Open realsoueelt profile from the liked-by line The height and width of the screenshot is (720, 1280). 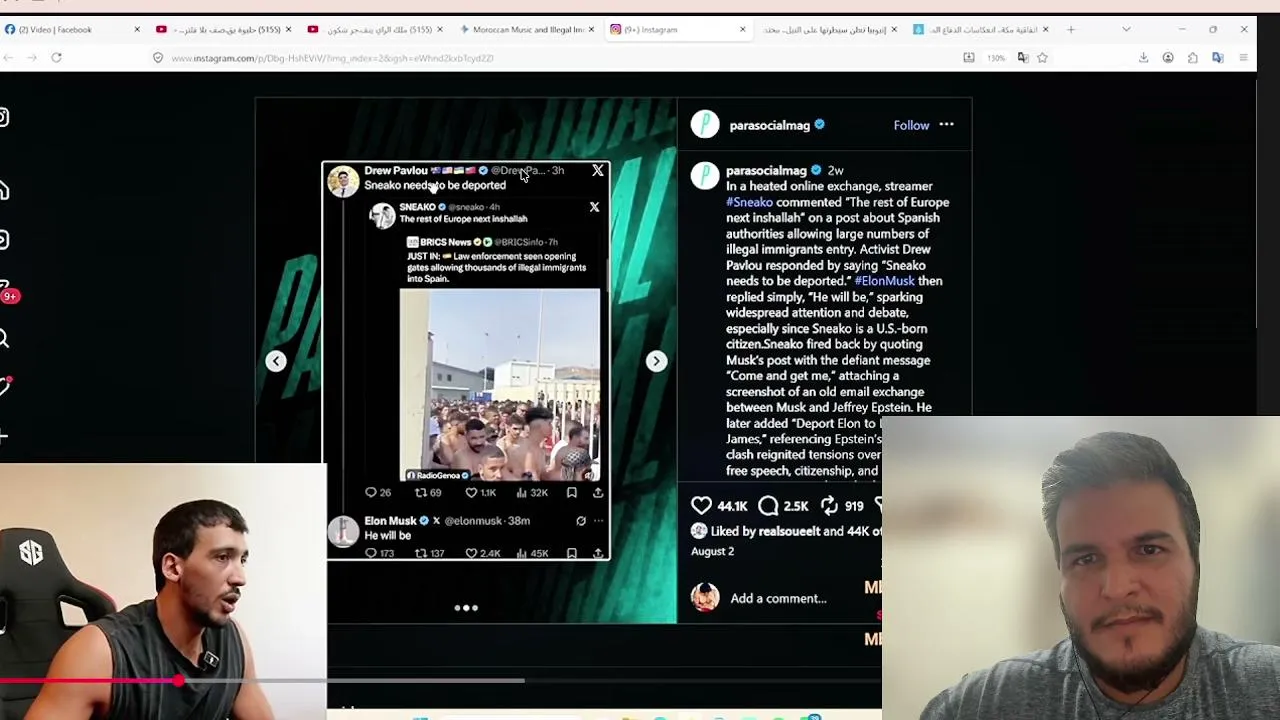click(789, 531)
